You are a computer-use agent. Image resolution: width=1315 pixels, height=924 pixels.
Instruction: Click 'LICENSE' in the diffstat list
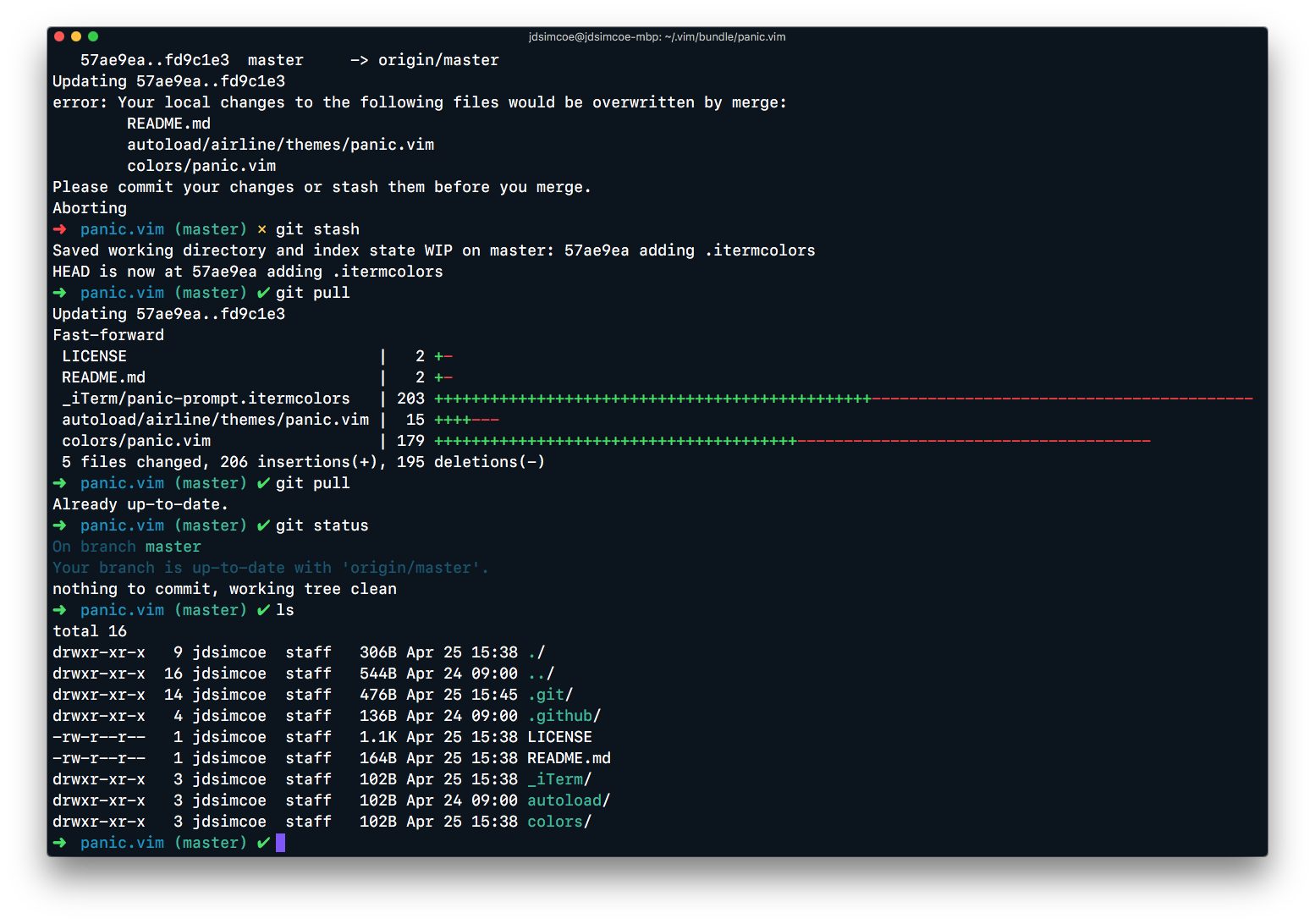(94, 356)
